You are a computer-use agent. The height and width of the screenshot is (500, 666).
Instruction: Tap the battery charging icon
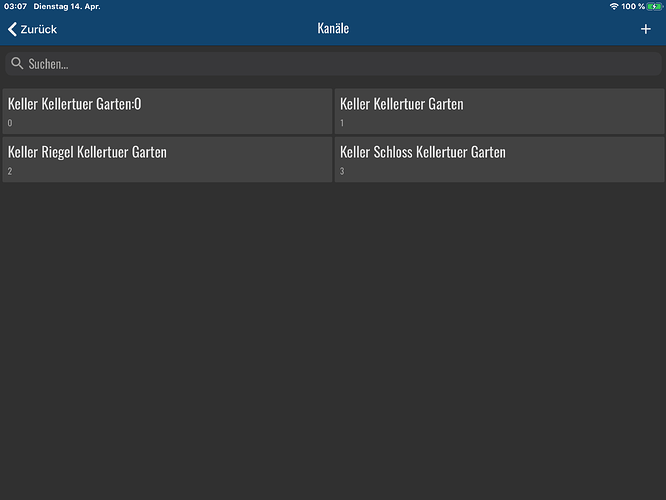point(655,7)
